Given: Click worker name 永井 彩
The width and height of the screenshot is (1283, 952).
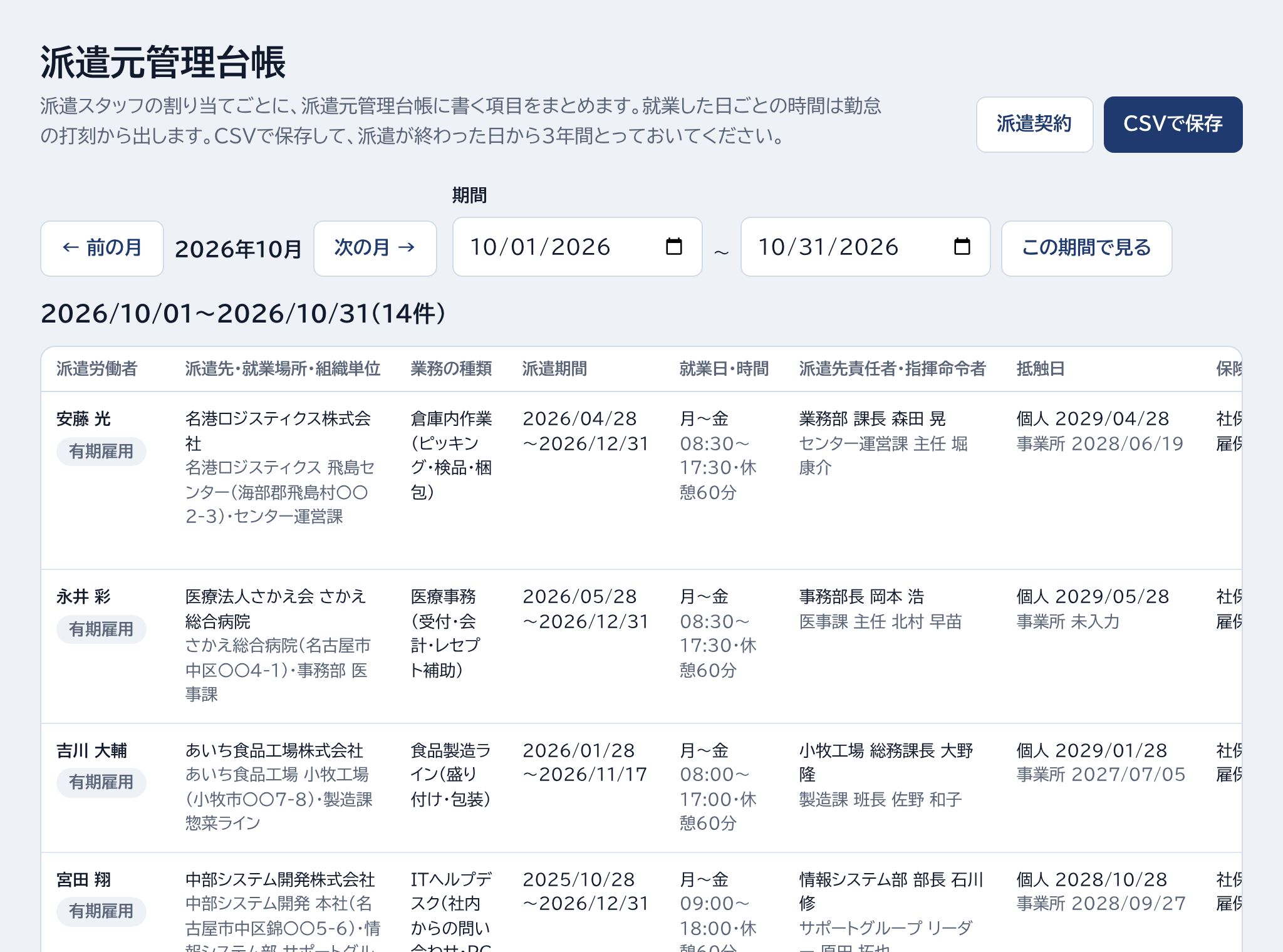Looking at the screenshot, I should tap(83, 597).
